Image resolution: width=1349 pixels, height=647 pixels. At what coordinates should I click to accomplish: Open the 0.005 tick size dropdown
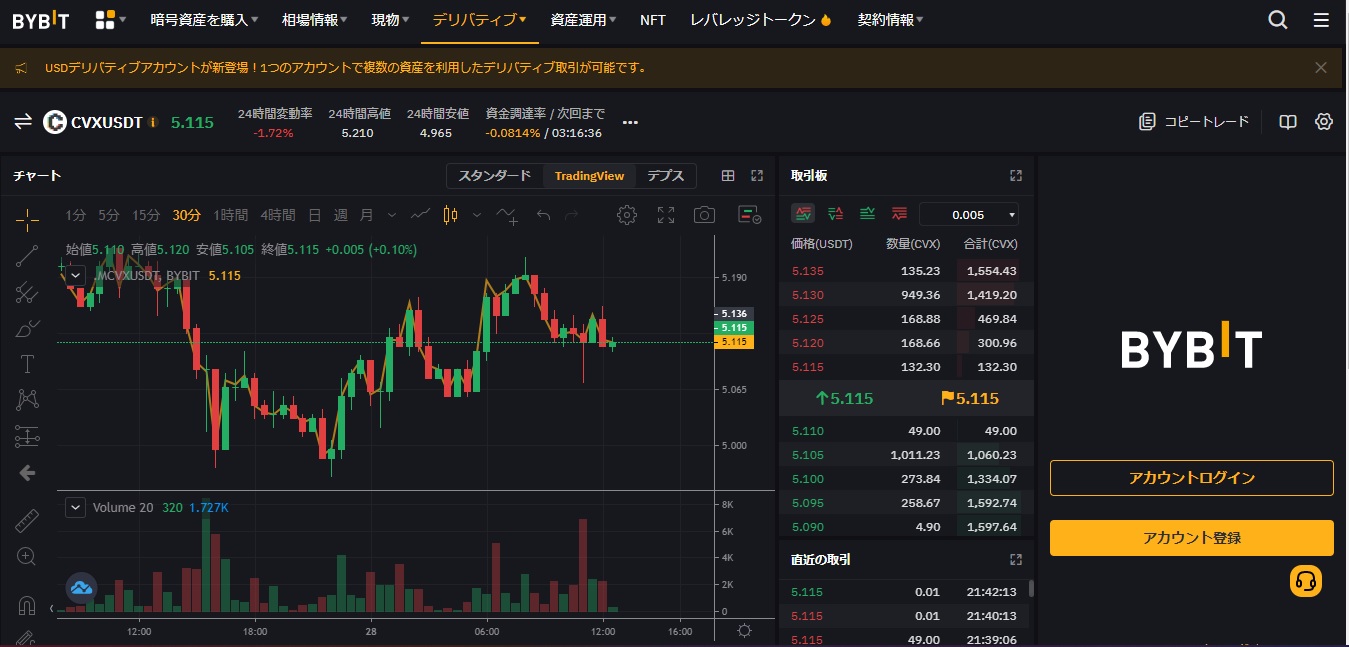[x=967, y=214]
